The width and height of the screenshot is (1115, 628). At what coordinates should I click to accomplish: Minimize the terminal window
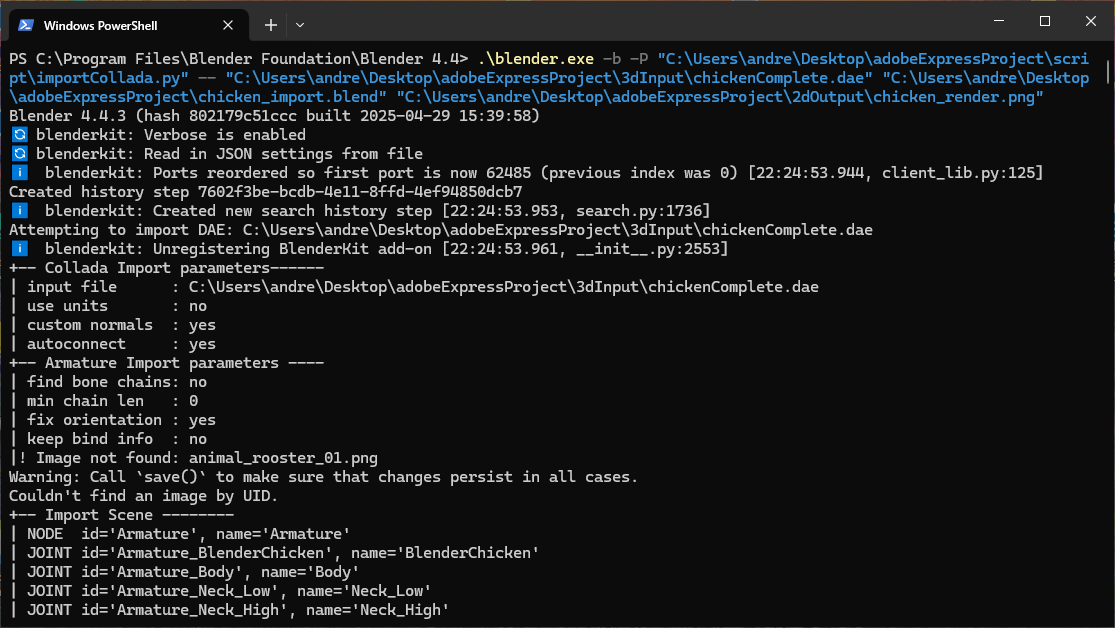(x=999, y=21)
